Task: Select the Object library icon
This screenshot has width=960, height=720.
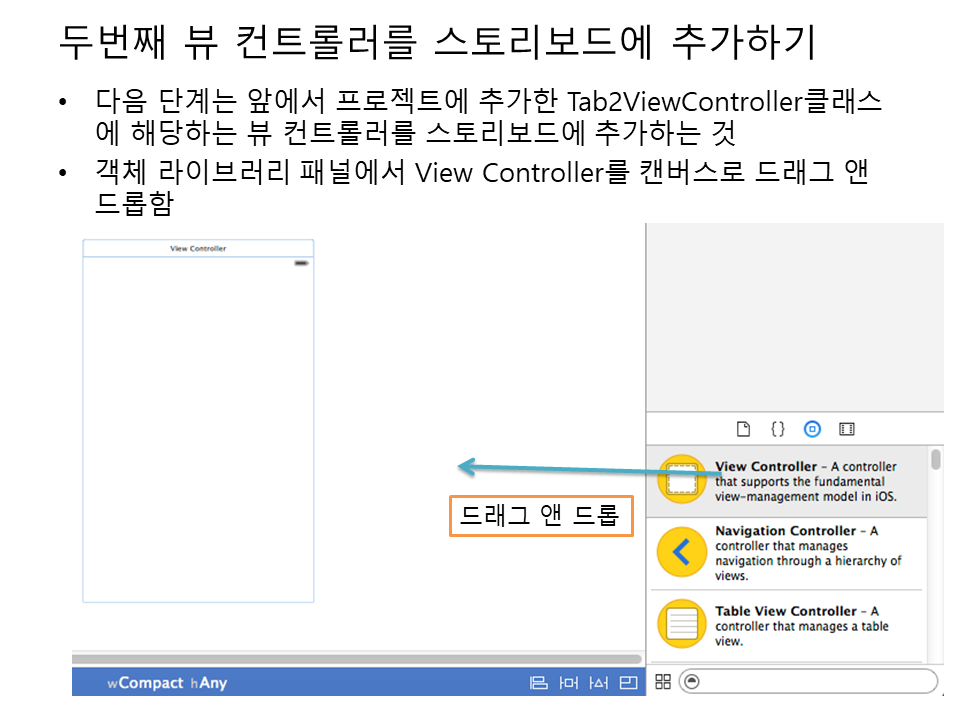Action: click(812, 429)
